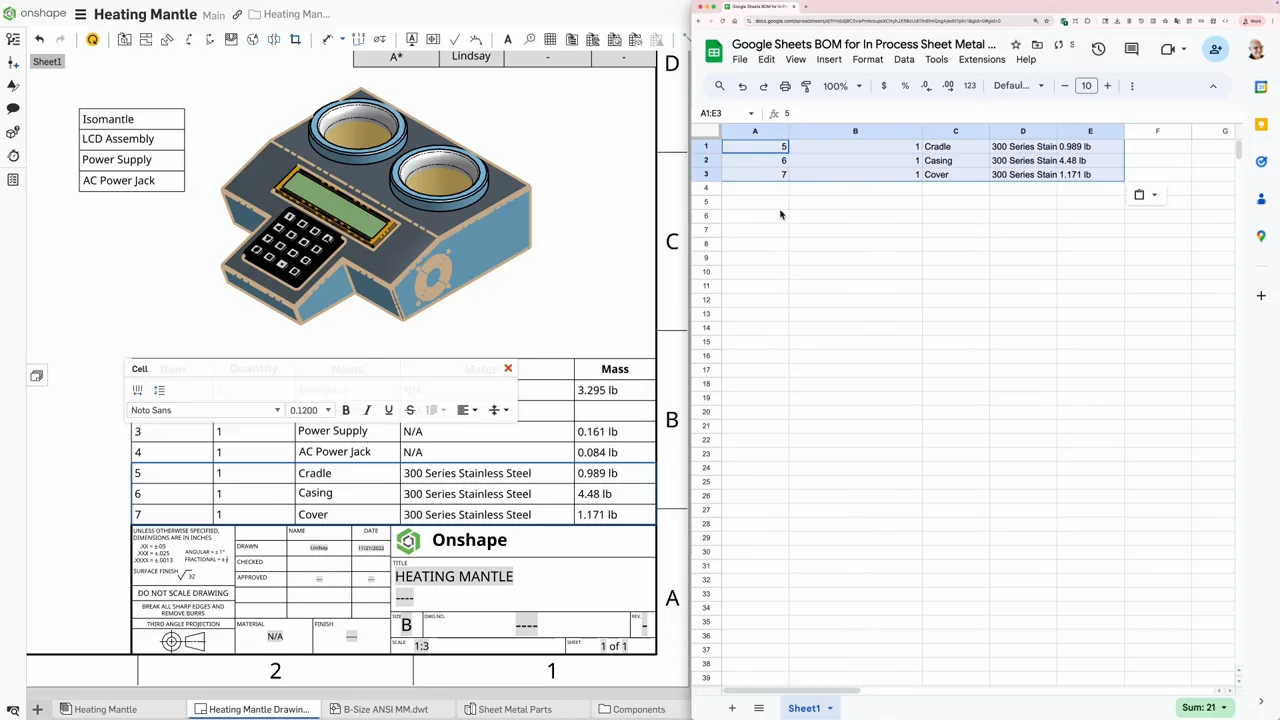Open the comments icon in Sheets header
Viewport: 1280px width, 720px height.
(1132, 49)
